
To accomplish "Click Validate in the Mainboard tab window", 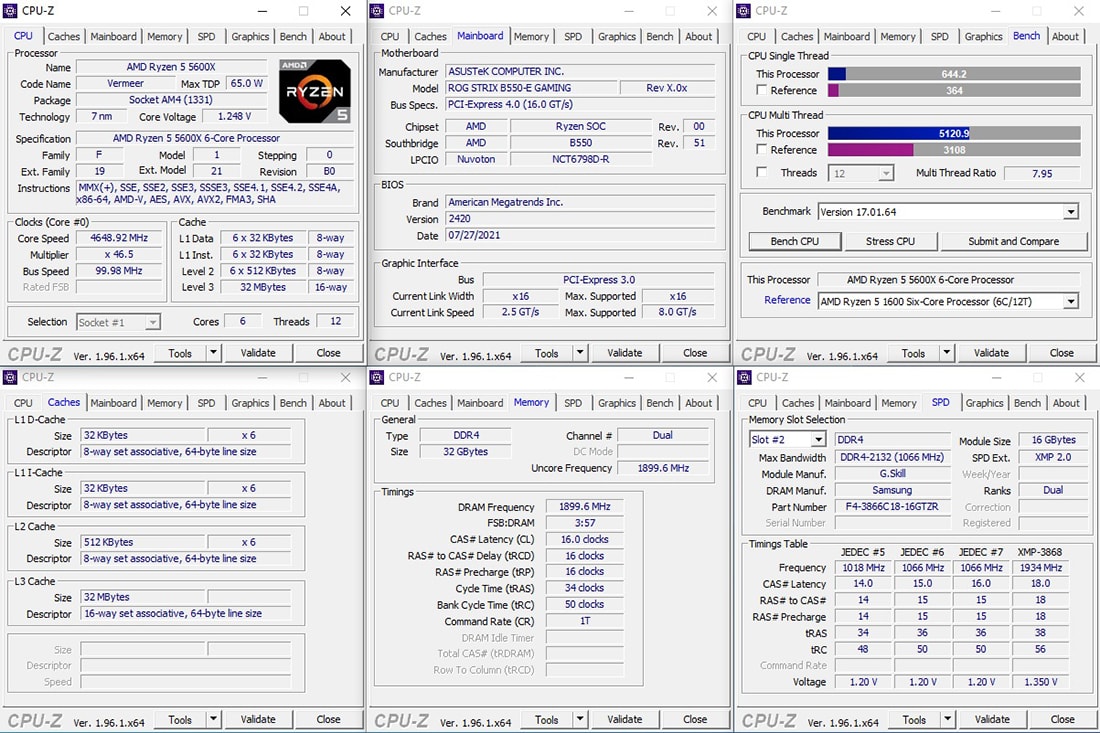I will click(x=625, y=353).
